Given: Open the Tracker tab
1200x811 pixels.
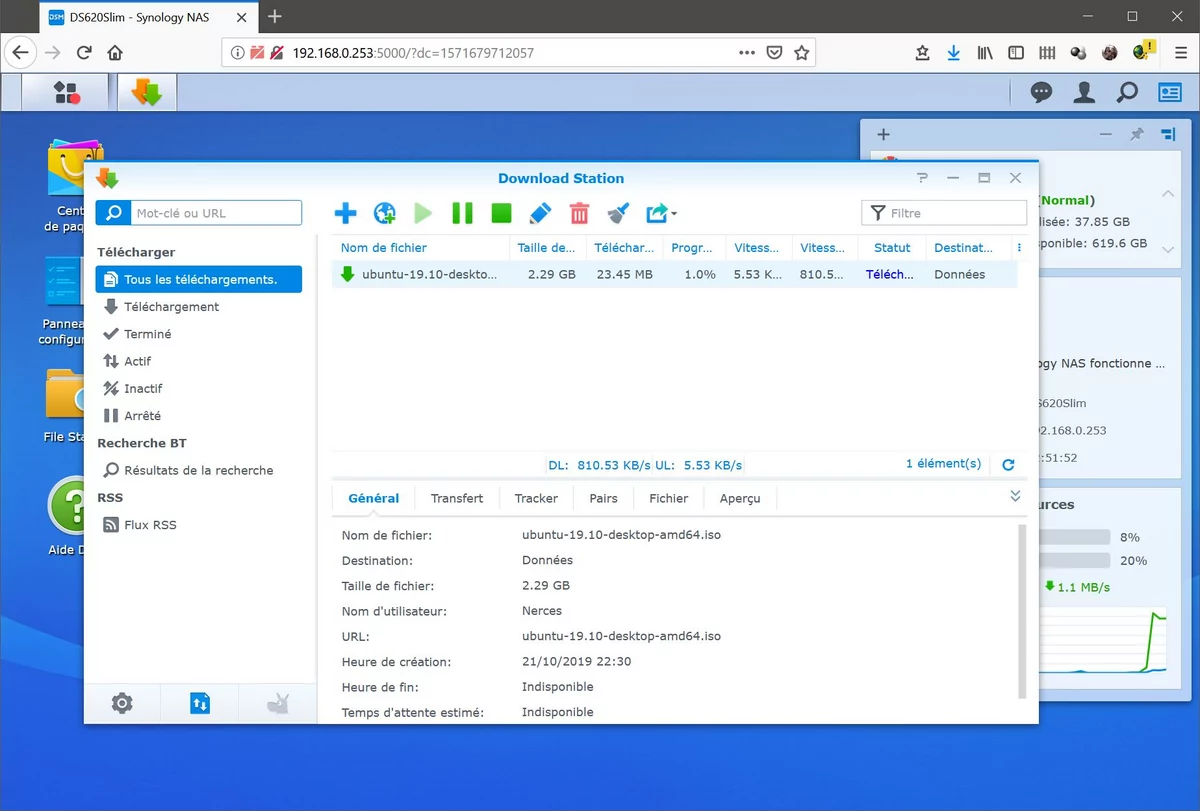Looking at the screenshot, I should (x=536, y=498).
